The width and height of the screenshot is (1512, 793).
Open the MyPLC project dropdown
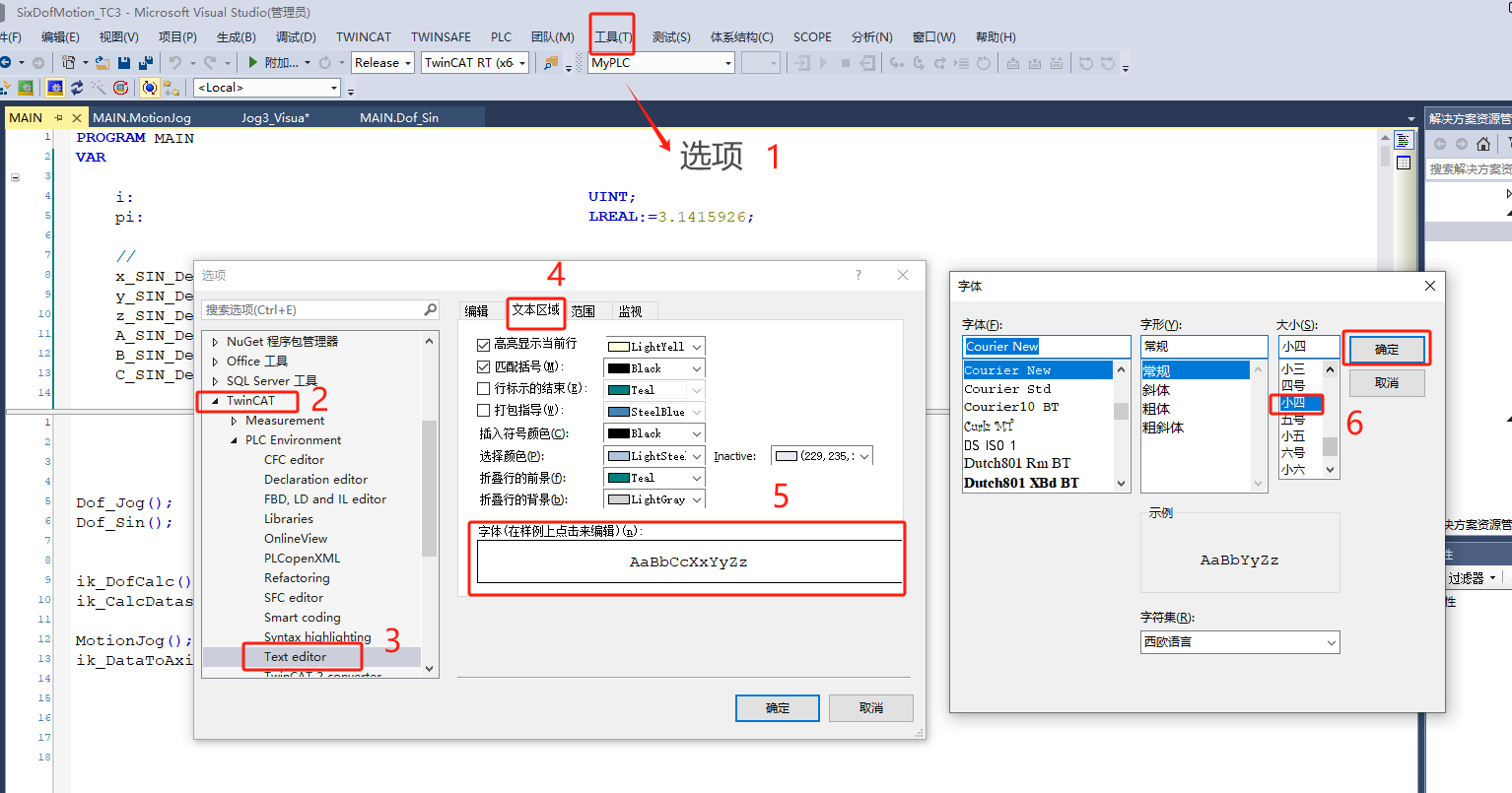click(661, 62)
